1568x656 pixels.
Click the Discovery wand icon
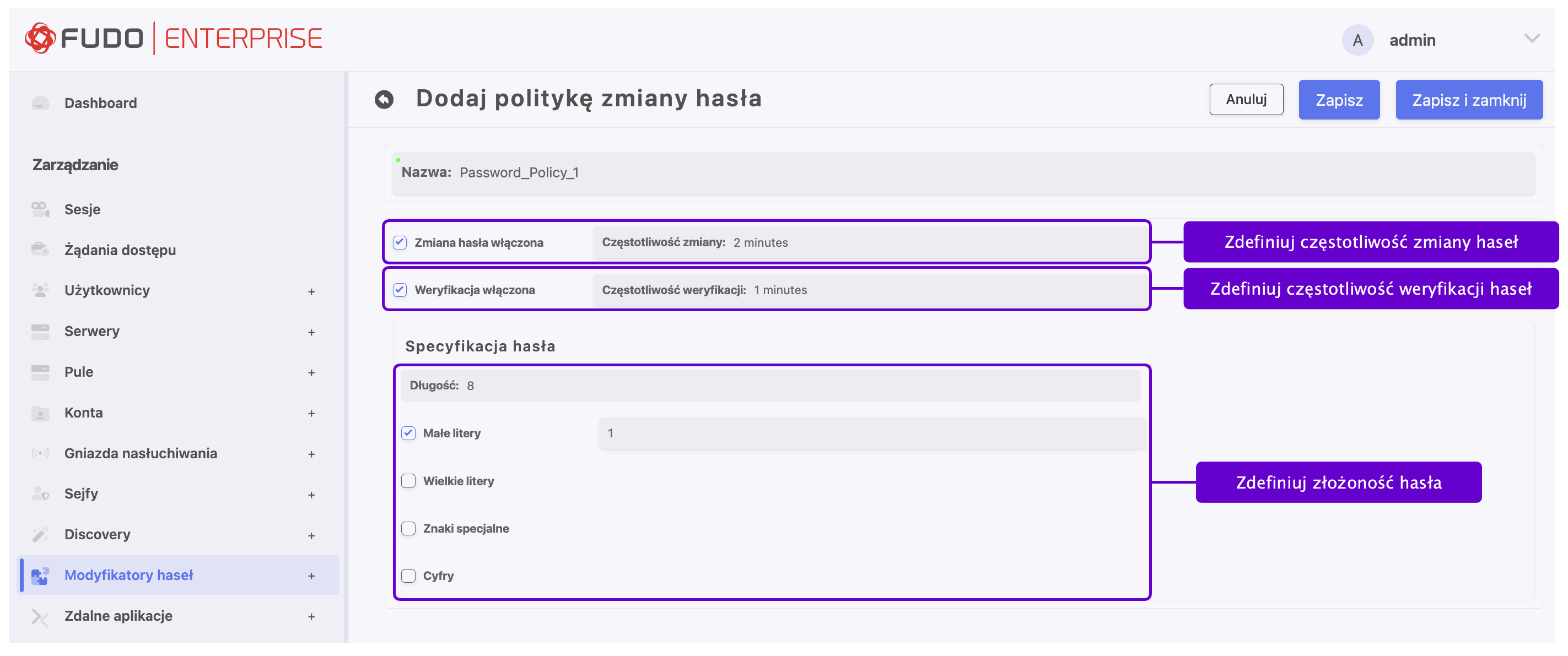(x=40, y=534)
